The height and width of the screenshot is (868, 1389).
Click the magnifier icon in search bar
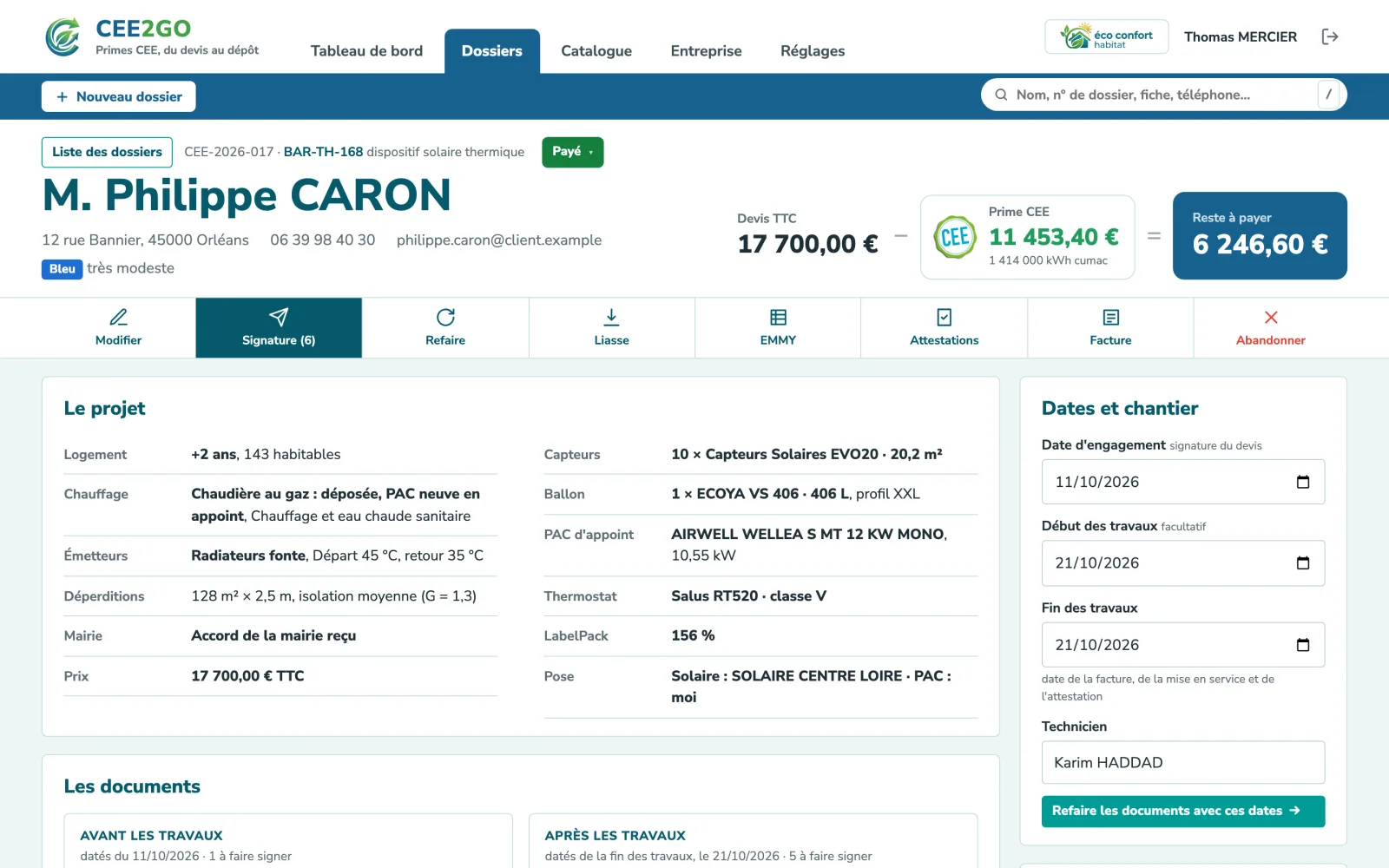(x=1001, y=95)
